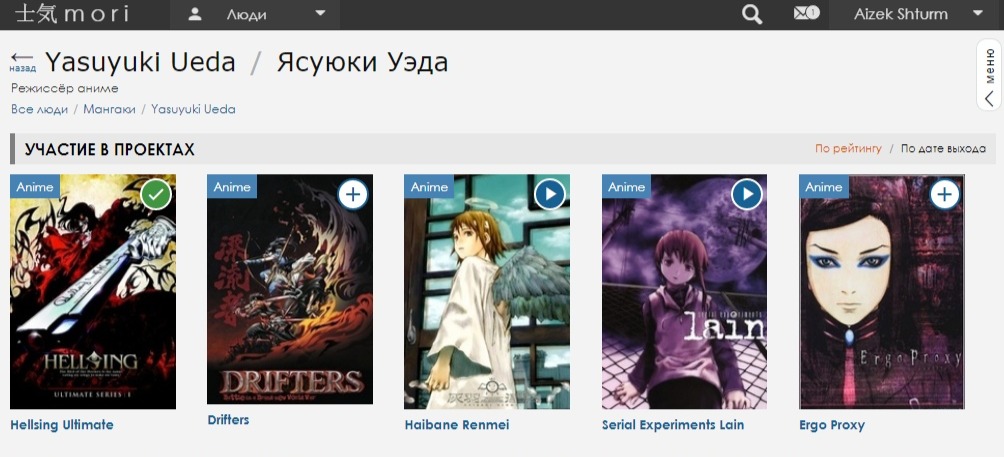Click the play icon on Serial Experiments Lain

point(747,194)
